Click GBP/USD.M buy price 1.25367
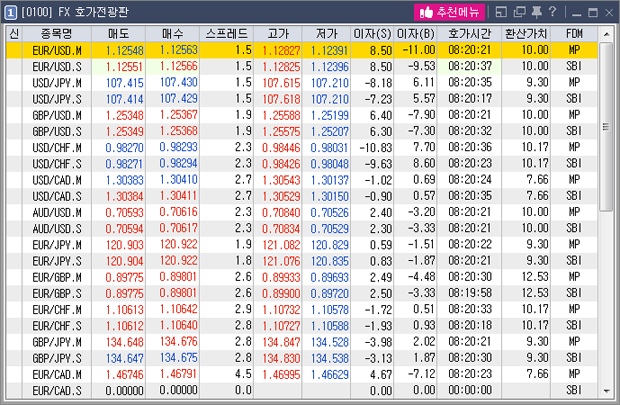Viewport: 620px width, 405px height. click(178, 115)
